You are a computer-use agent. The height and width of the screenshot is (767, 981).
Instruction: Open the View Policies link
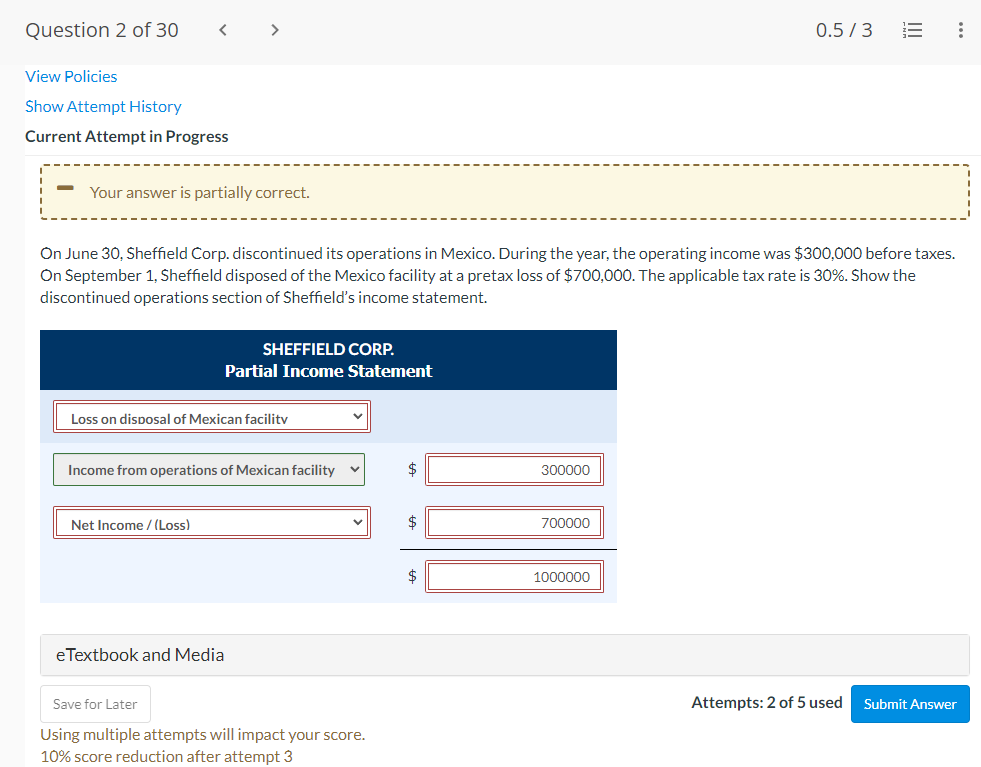70,76
